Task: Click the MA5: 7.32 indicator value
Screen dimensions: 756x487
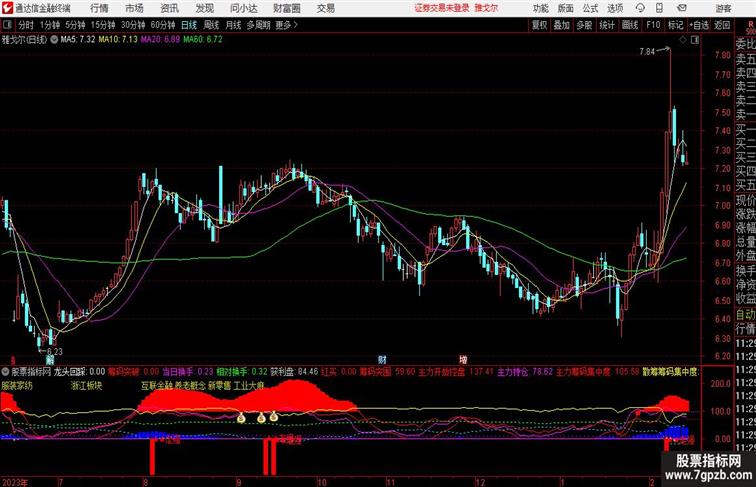Action: [x=78, y=40]
